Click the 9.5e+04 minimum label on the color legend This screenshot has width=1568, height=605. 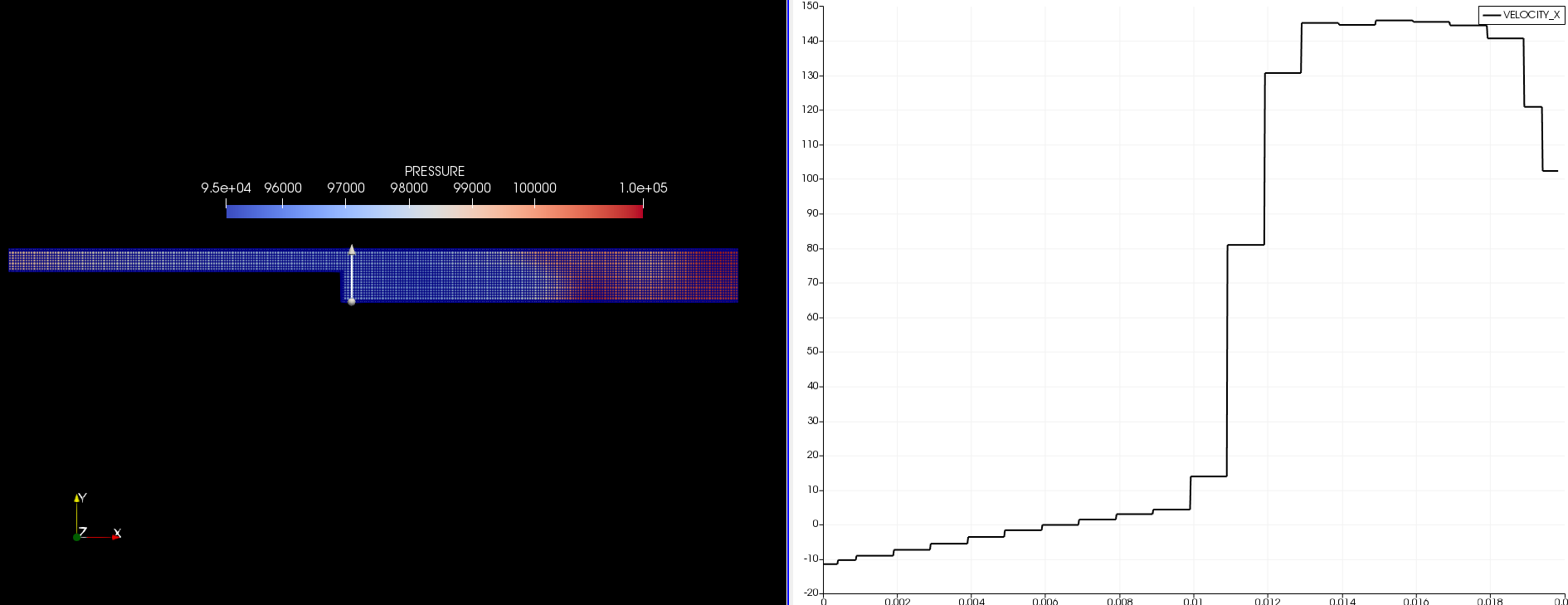coord(226,188)
